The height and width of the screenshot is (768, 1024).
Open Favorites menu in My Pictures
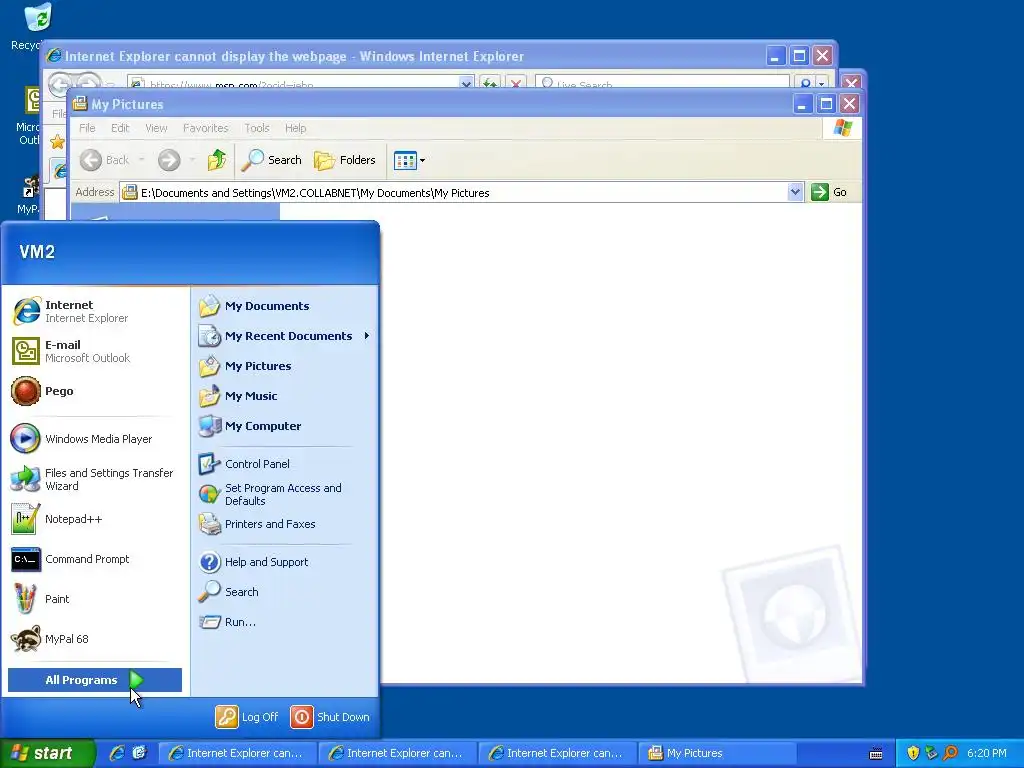point(206,128)
